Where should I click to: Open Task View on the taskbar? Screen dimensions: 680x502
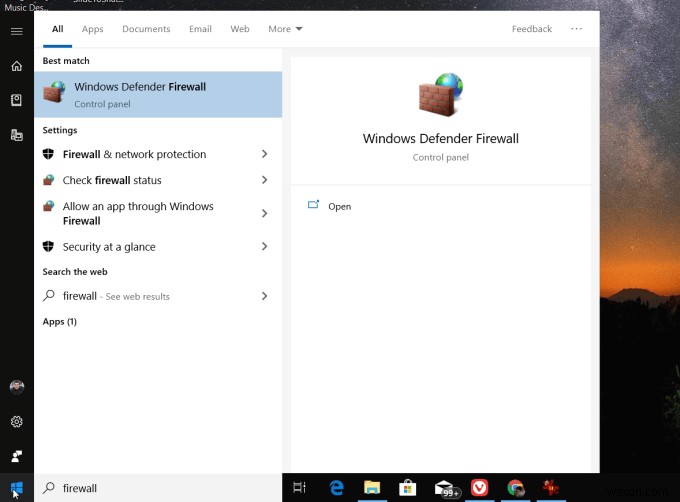(300, 487)
